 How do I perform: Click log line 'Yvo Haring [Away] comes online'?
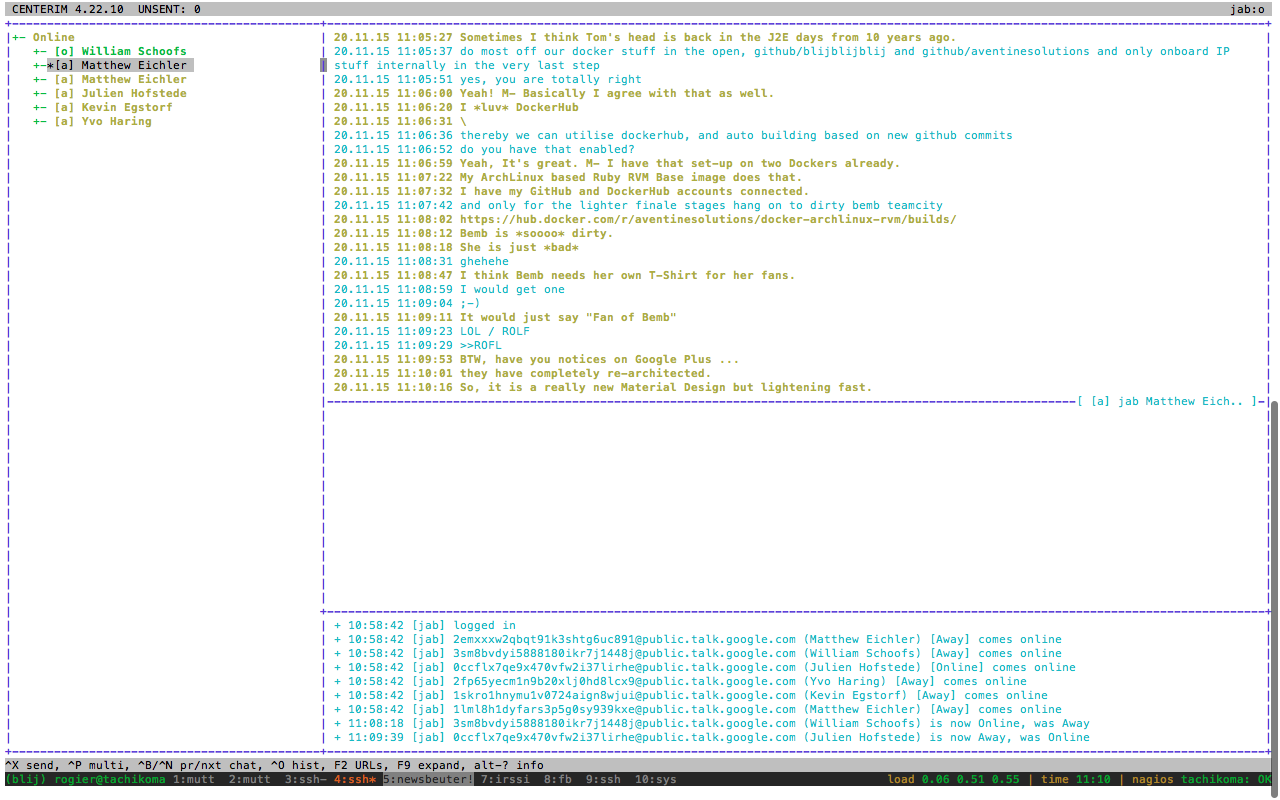point(680,681)
